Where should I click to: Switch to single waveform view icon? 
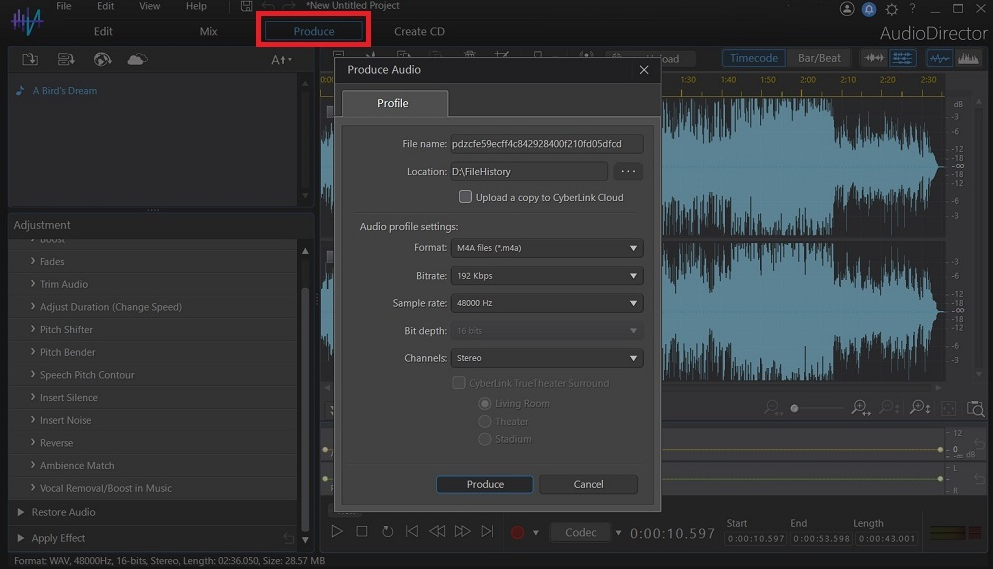click(x=875, y=58)
